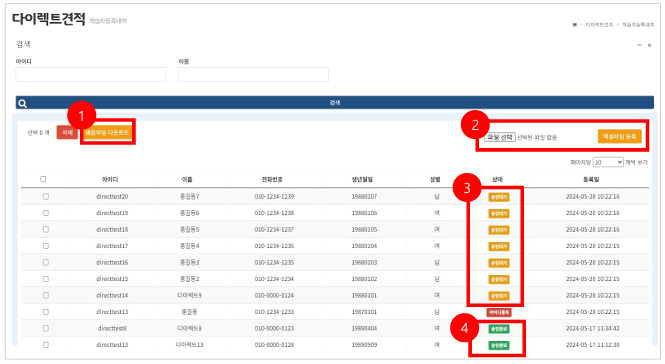Click the 아이디 column header
Viewport: 665px width, 364px height.
pyautogui.click(x=110, y=179)
